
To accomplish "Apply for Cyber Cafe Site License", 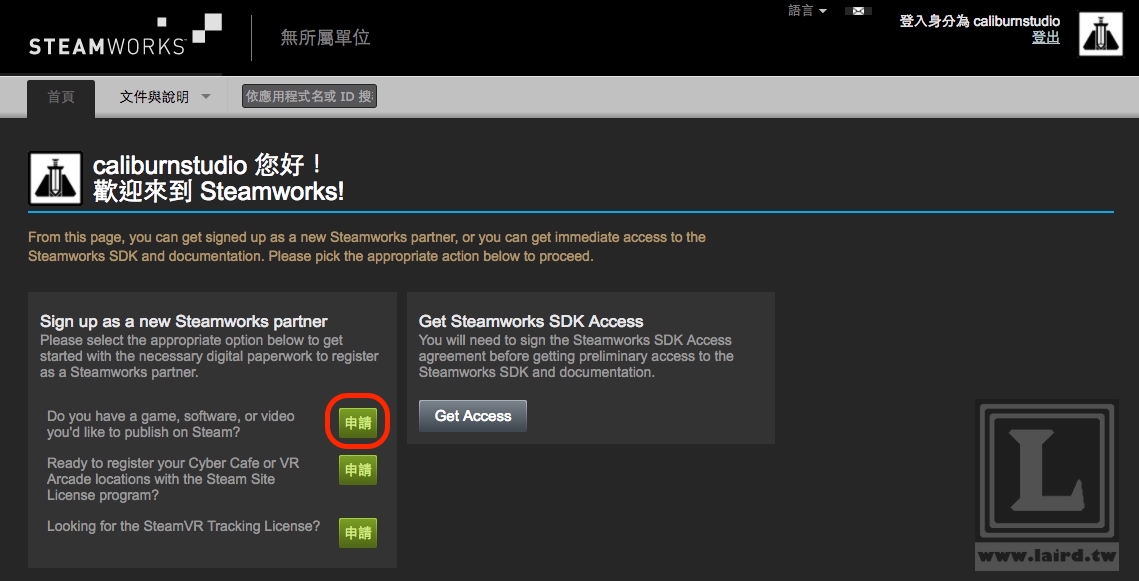I will pos(358,471).
